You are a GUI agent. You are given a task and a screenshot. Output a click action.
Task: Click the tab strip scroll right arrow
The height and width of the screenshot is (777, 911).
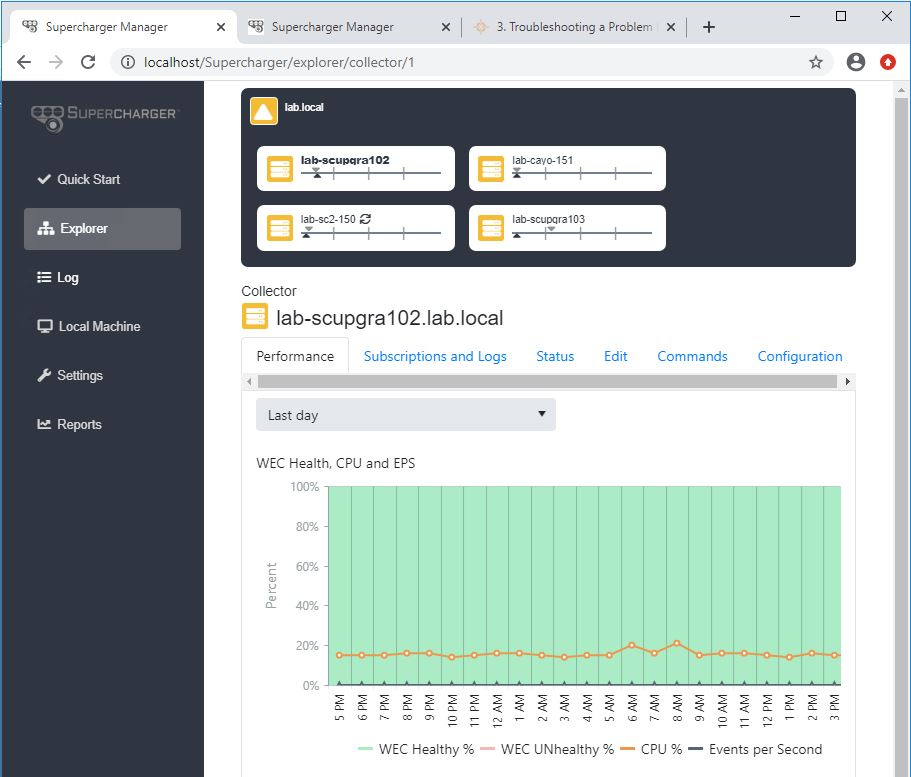pyautogui.click(x=848, y=382)
